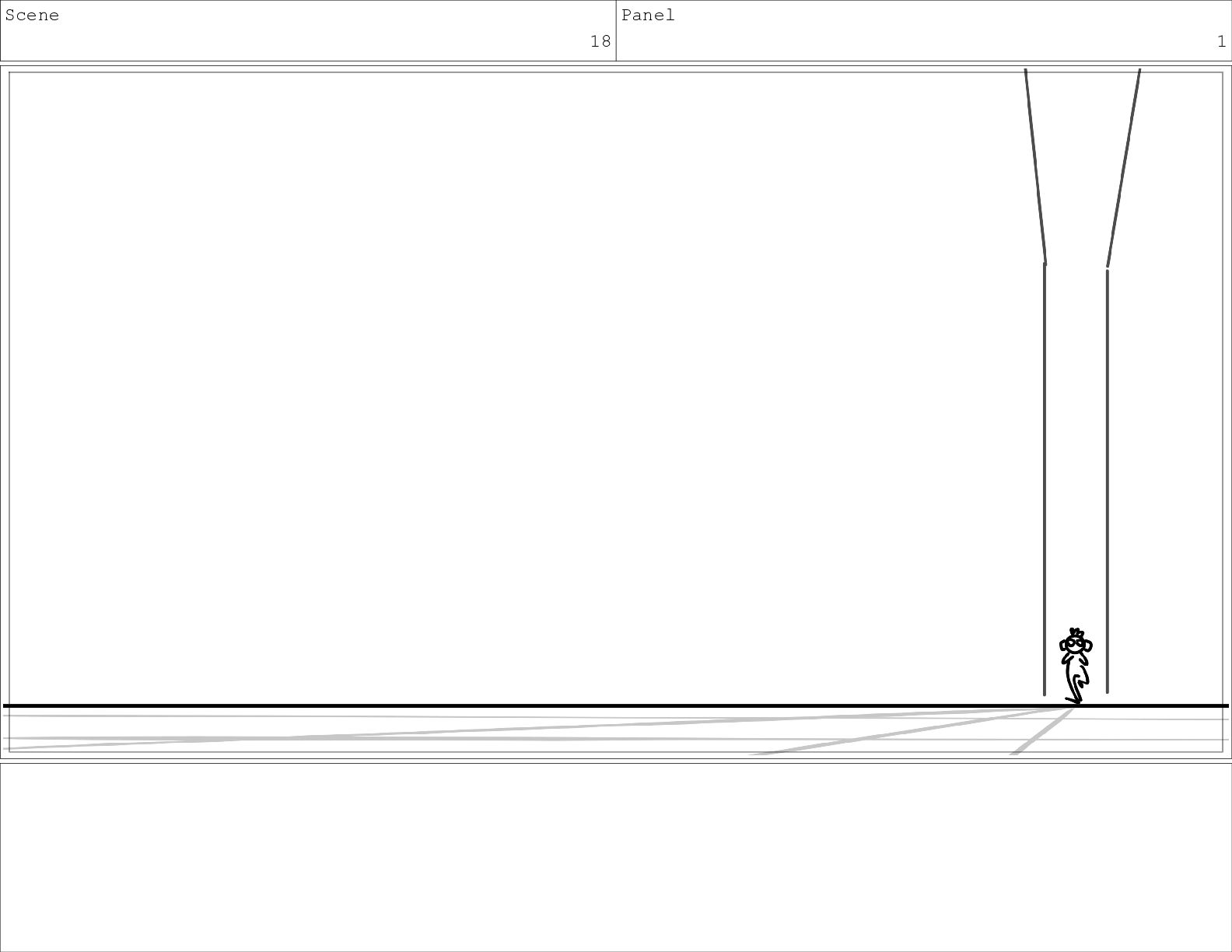Click the 'Panel' header label
The image size is (1232, 952).
[648, 16]
